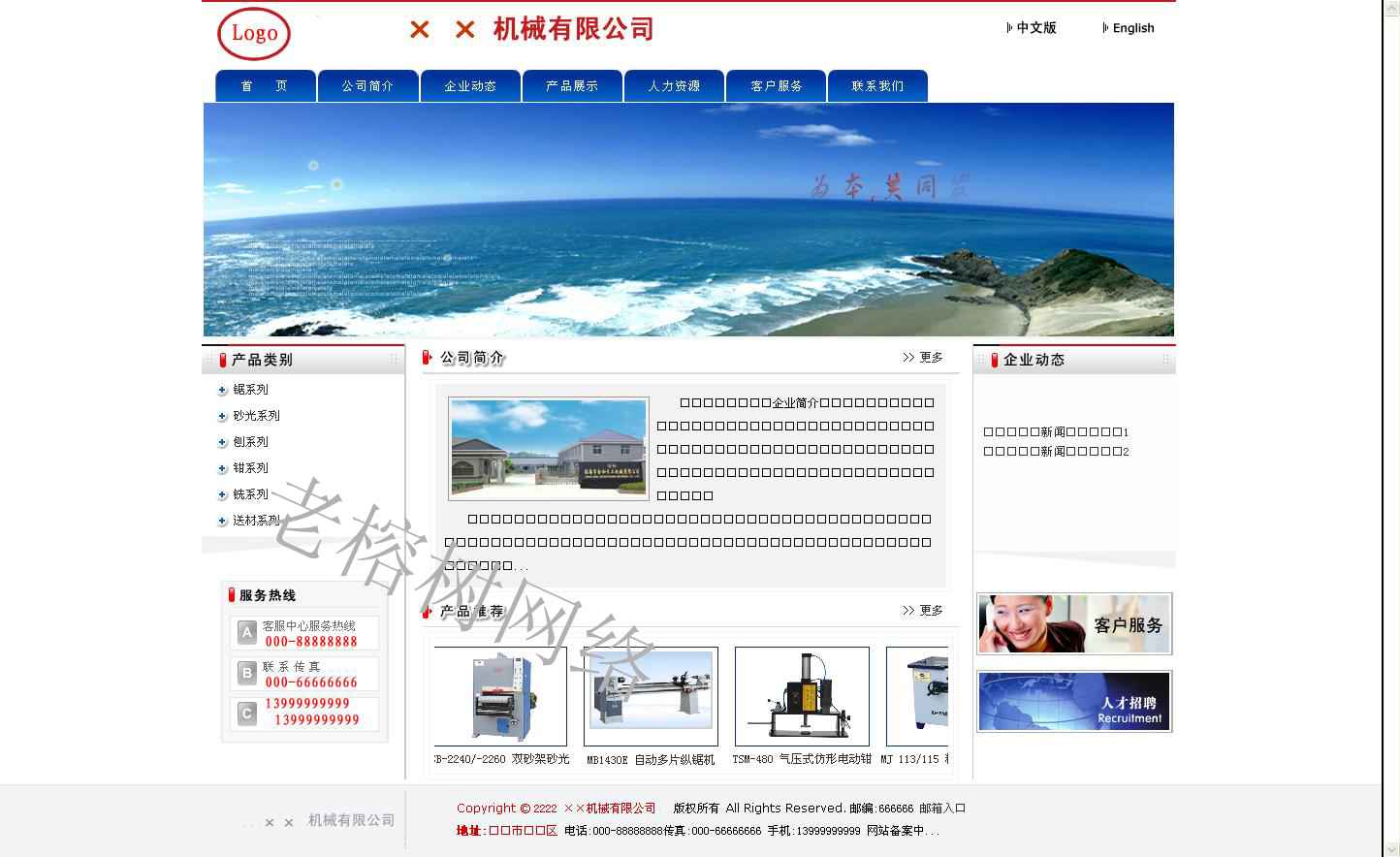1400x857 pixels.
Task: Open the 人才招聘 Recruitment banner
Action: coord(1074,701)
